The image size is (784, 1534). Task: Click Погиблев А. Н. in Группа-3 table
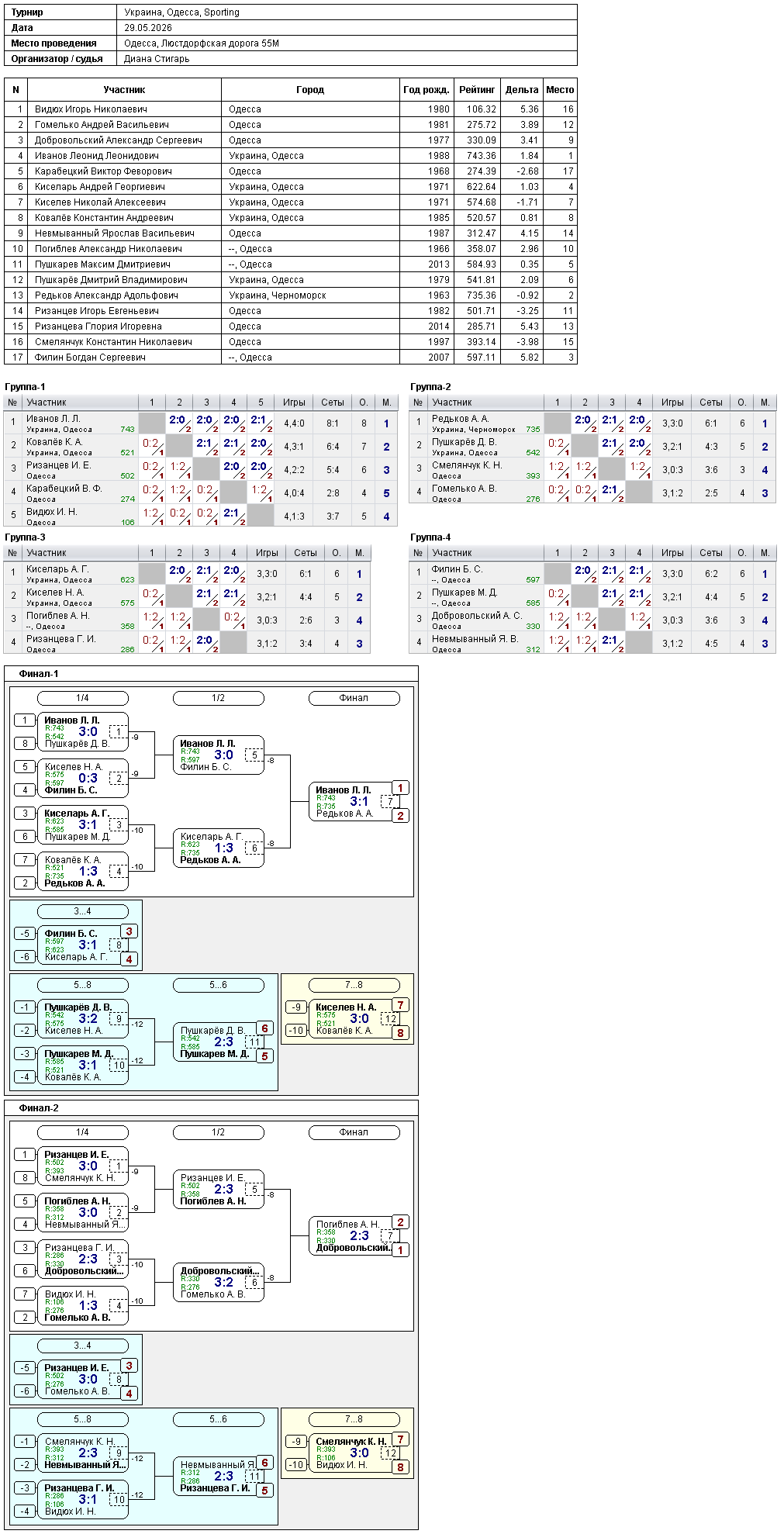click(x=58, y=616)
